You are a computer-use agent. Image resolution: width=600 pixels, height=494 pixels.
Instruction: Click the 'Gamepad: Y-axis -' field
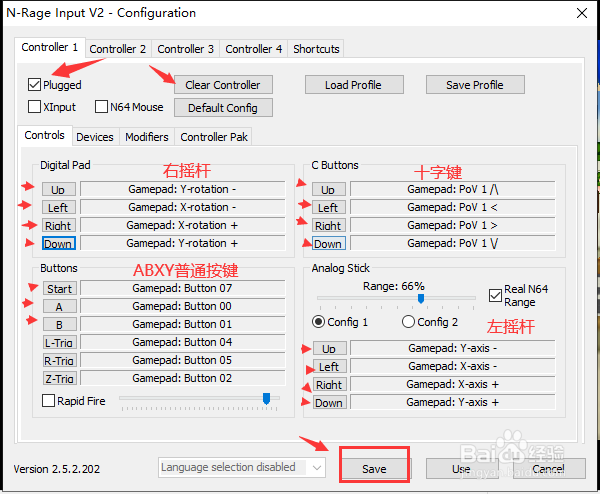(453, 348)
